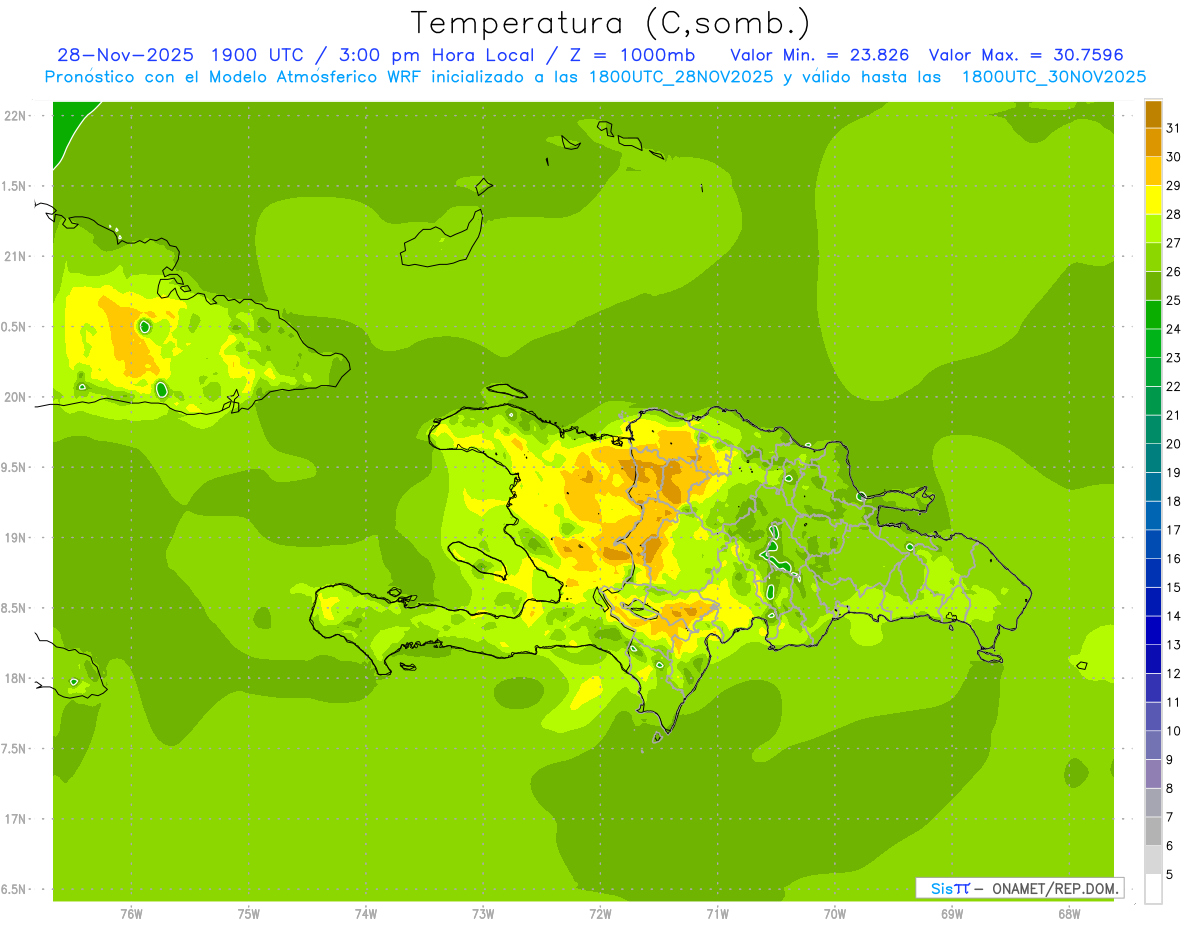Click the "1900 UTC" time text
This screenshot has width=1200, height=927.
point(256,54)
